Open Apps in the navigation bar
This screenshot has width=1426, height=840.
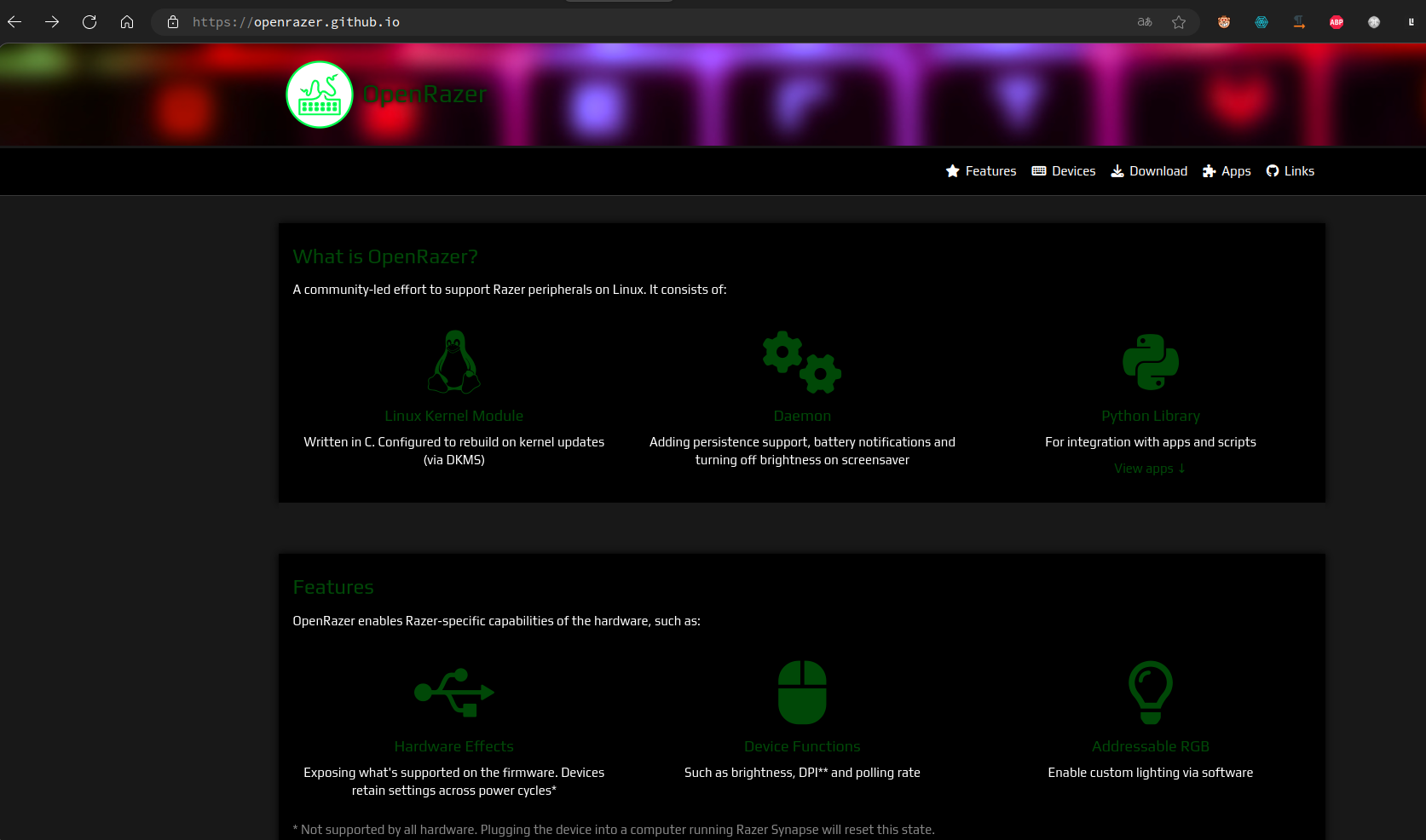coord(1227,171)
